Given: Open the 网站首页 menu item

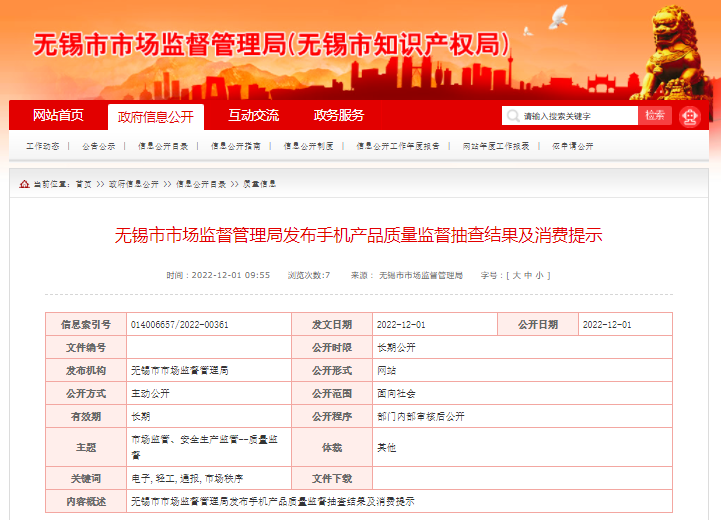Looking at the screenshot, I should (x=58, y=115).
